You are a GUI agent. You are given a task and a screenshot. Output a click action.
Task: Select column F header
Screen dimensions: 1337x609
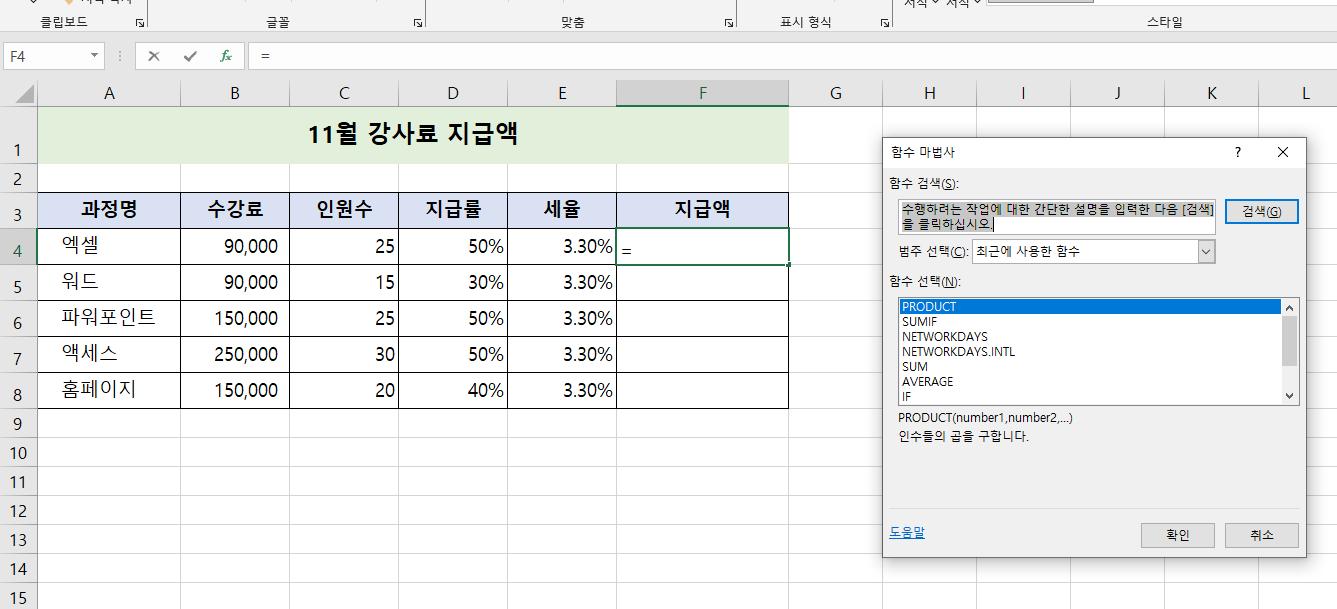click(x=703, y=93)
